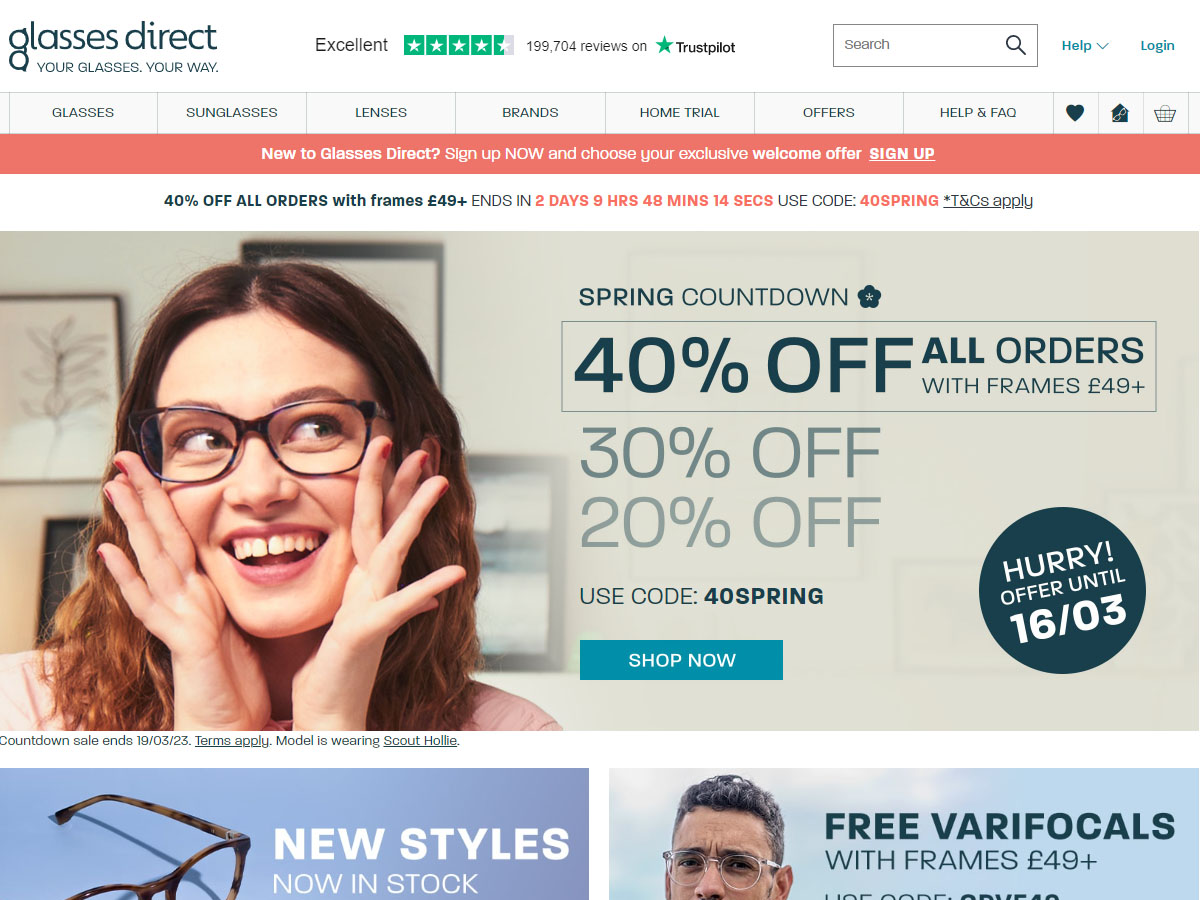This screenshot has height=900, width=1200.
Task: Open the wishlist heart icon
Action: (x=1075, y=113)
